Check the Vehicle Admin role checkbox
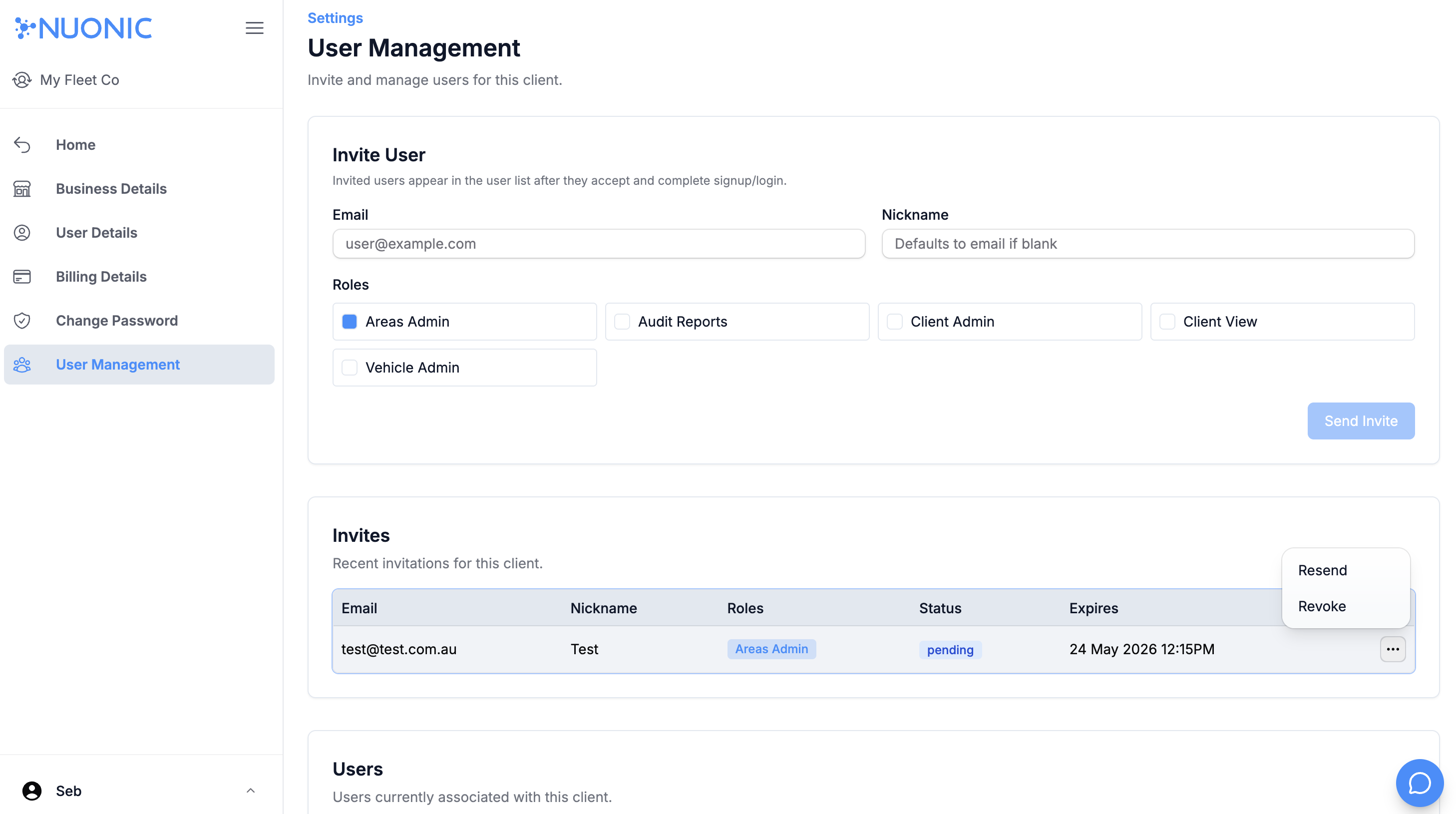Image resolution: width=1456 pixels, height=814 pixels. click(350, 368)
